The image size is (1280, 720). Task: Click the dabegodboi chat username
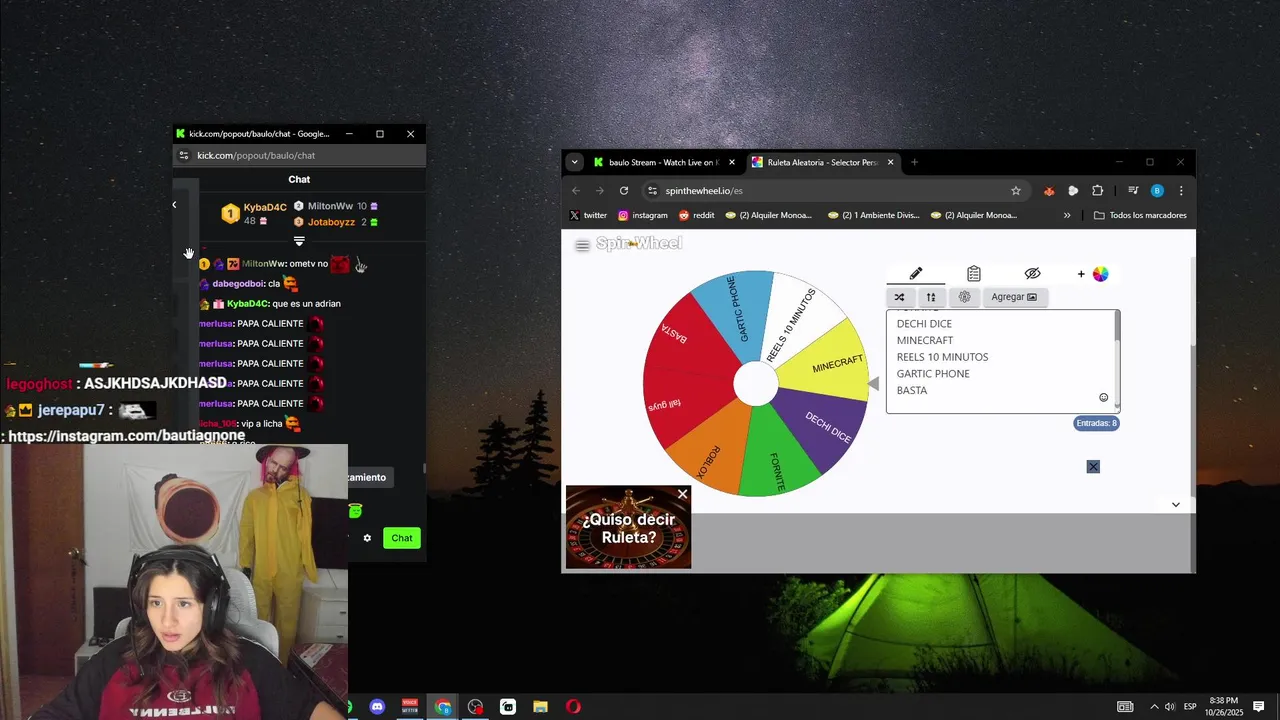(x=239, y=283)
